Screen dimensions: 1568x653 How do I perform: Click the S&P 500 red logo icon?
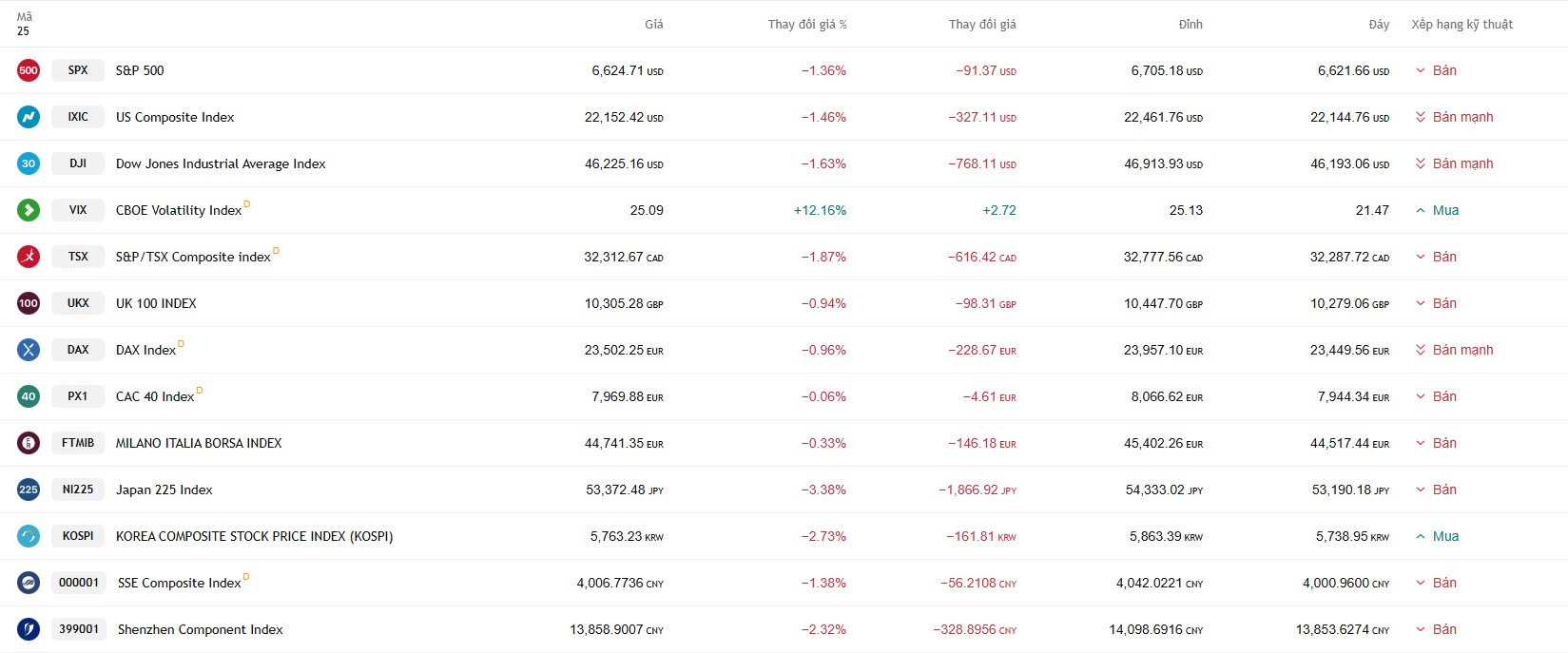(29, 70)
